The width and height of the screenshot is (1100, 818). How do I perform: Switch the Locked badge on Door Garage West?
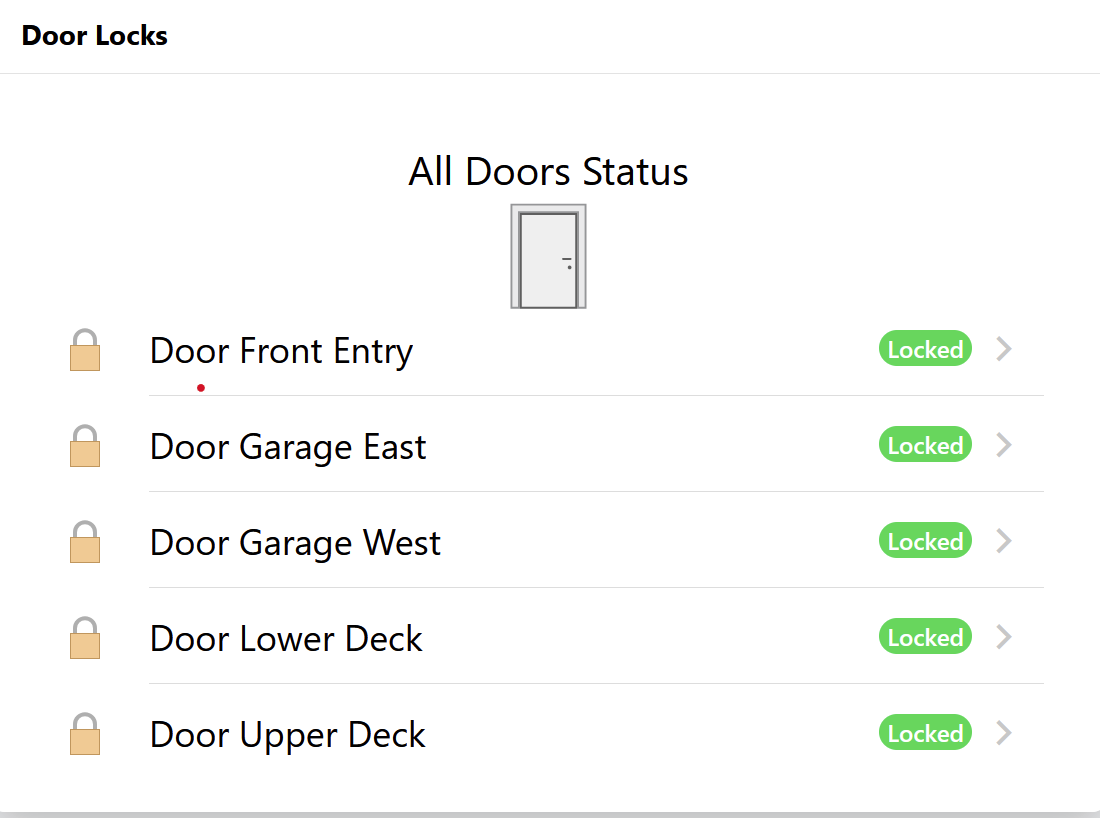click(x=925, y=541)
